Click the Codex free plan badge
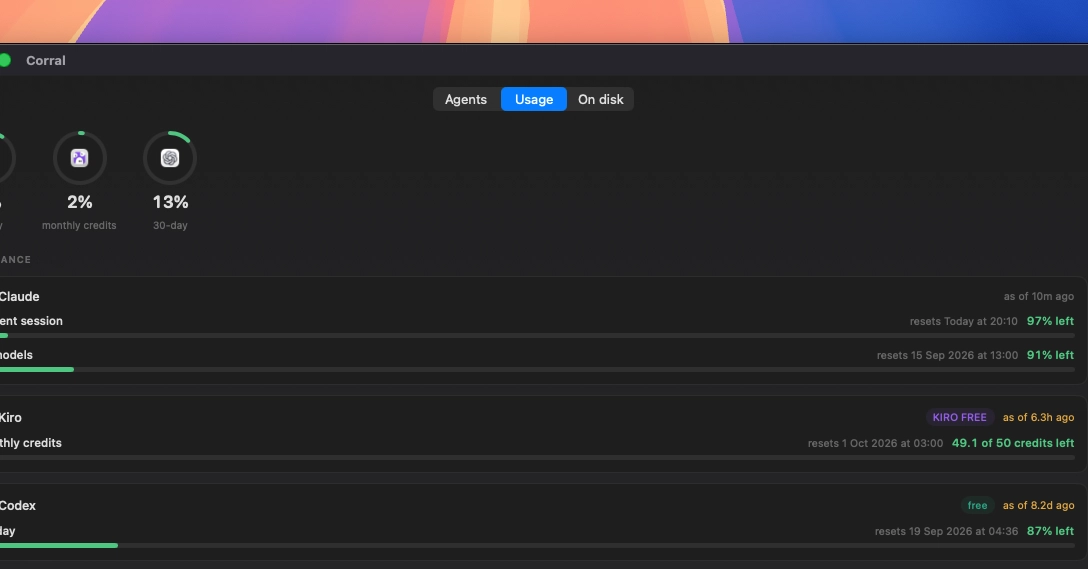Viewport: 1088px width, 569px height. coord(977,505)
